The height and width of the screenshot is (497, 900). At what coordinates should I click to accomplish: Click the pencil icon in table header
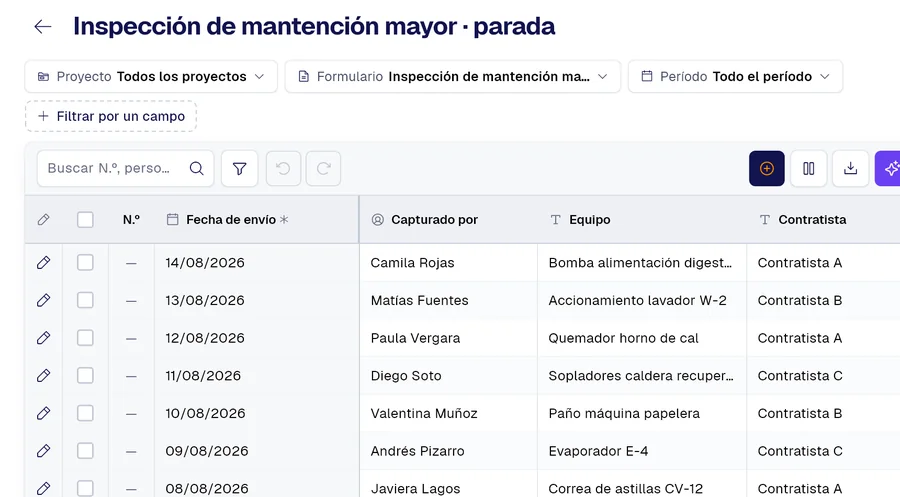tap(43, 220)
